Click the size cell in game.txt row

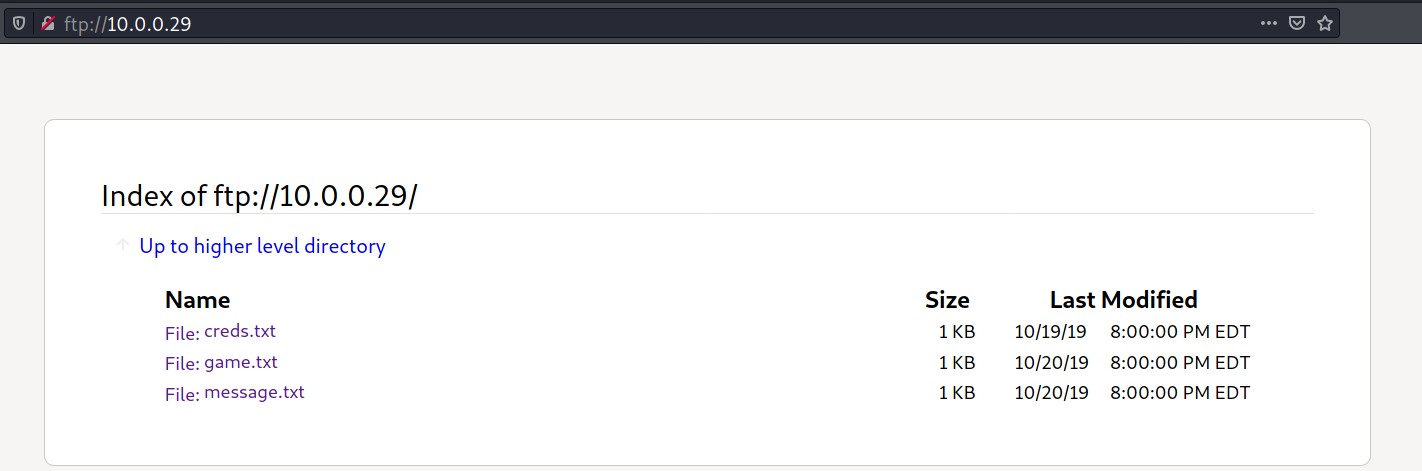pyautogui.click(x=956, y=363)
